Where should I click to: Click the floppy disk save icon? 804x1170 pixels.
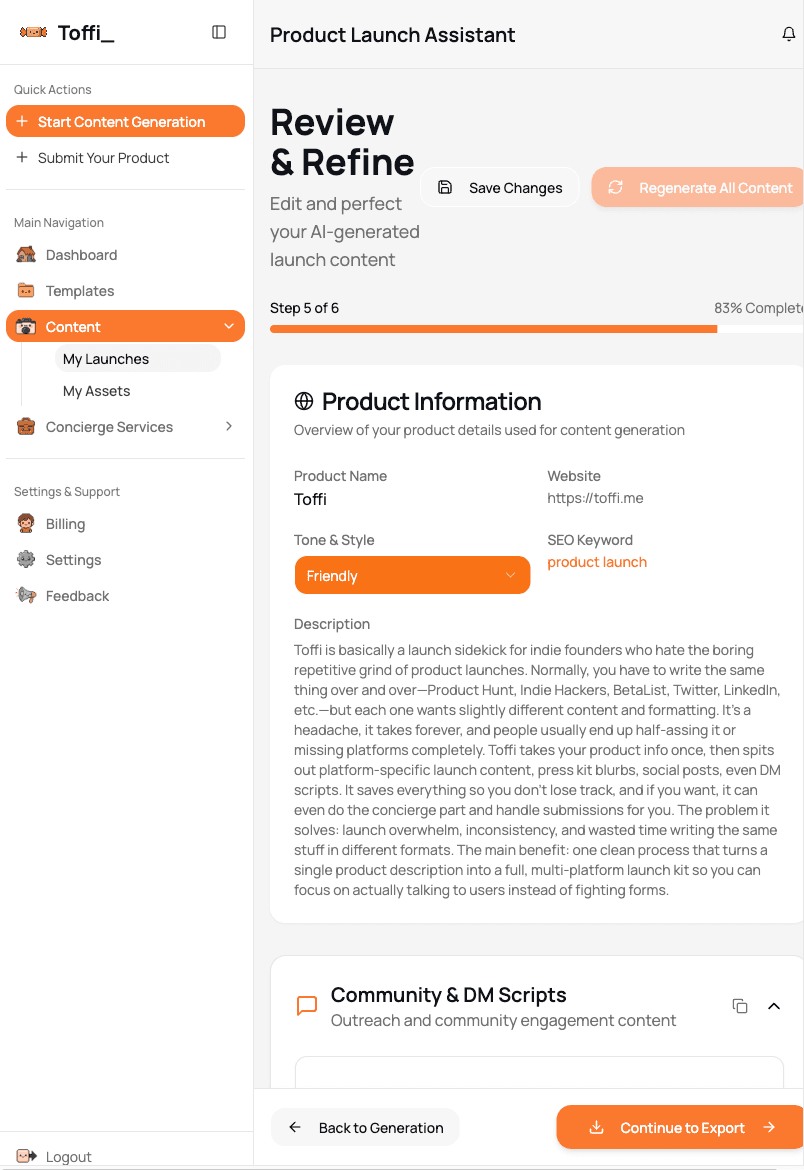[x=445, y=187]
